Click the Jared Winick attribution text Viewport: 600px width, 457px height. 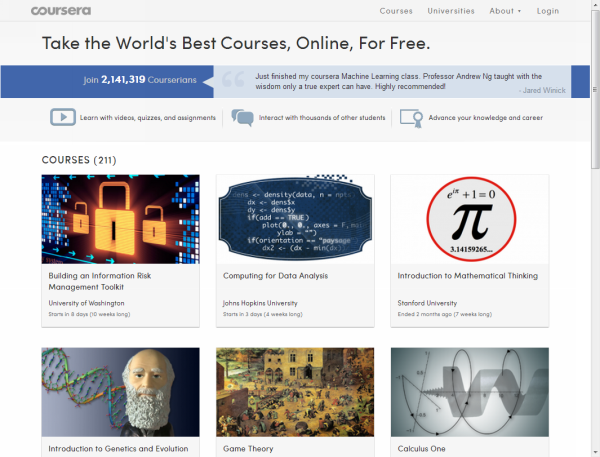pos(542,90)
